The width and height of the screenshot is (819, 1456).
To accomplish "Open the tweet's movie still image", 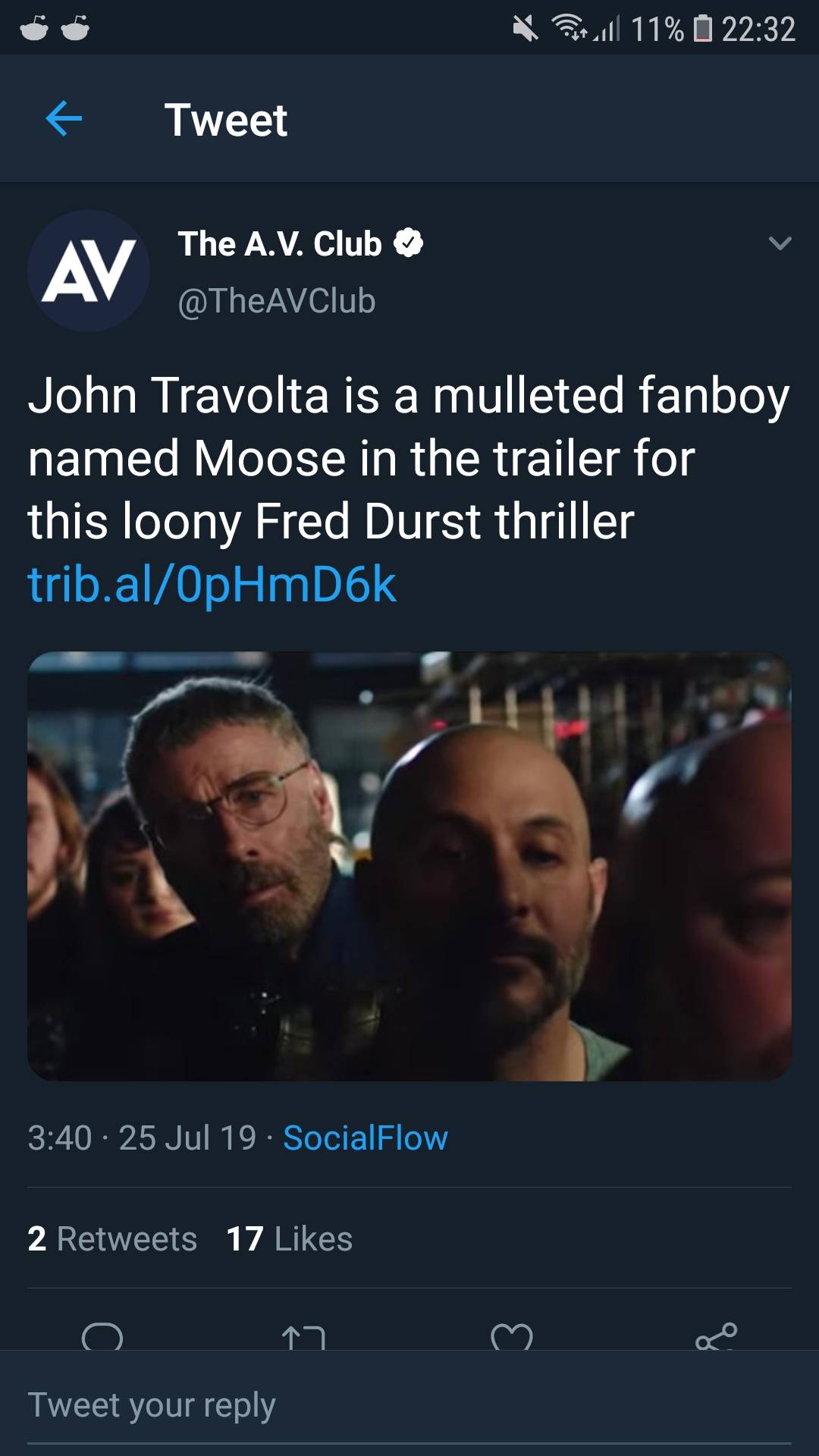I will 409,866.
